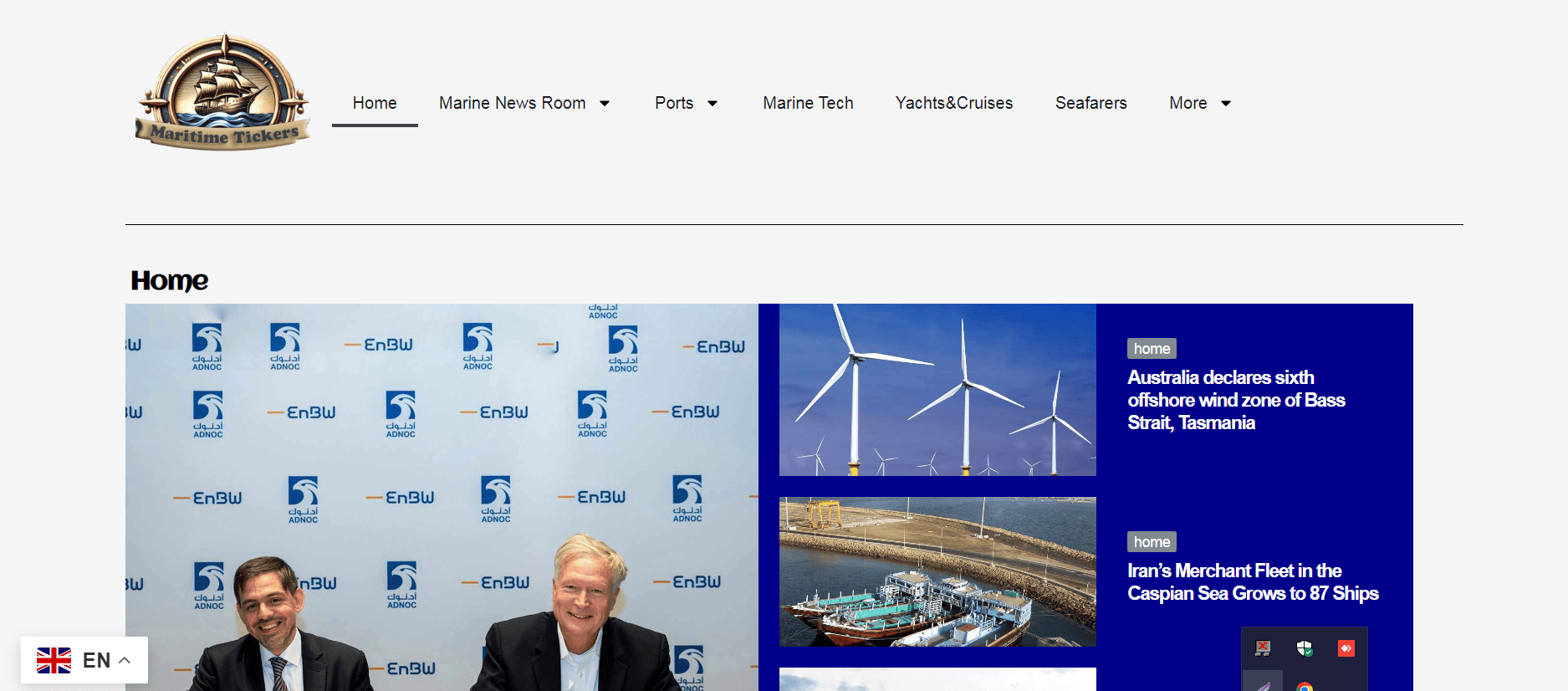This screenshot has height=691, width=1568.
Task: Open Iran's Merchant Fleet Caspian Sea article
Action: (x=1253, y=582)
